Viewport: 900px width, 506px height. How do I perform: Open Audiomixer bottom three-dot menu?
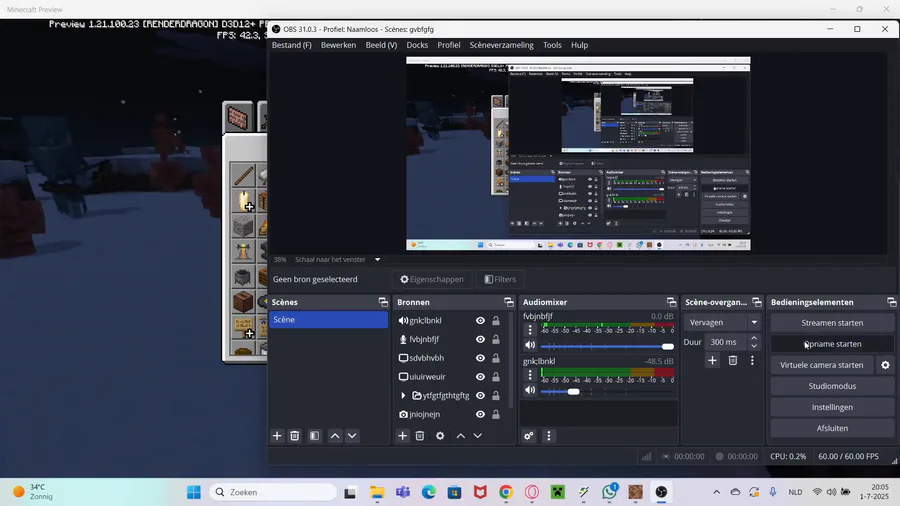point(549,436)
